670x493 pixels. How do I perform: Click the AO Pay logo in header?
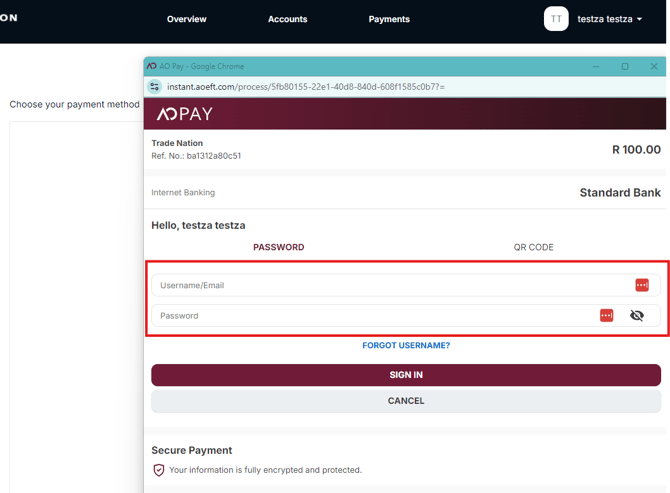coord(184,114)
